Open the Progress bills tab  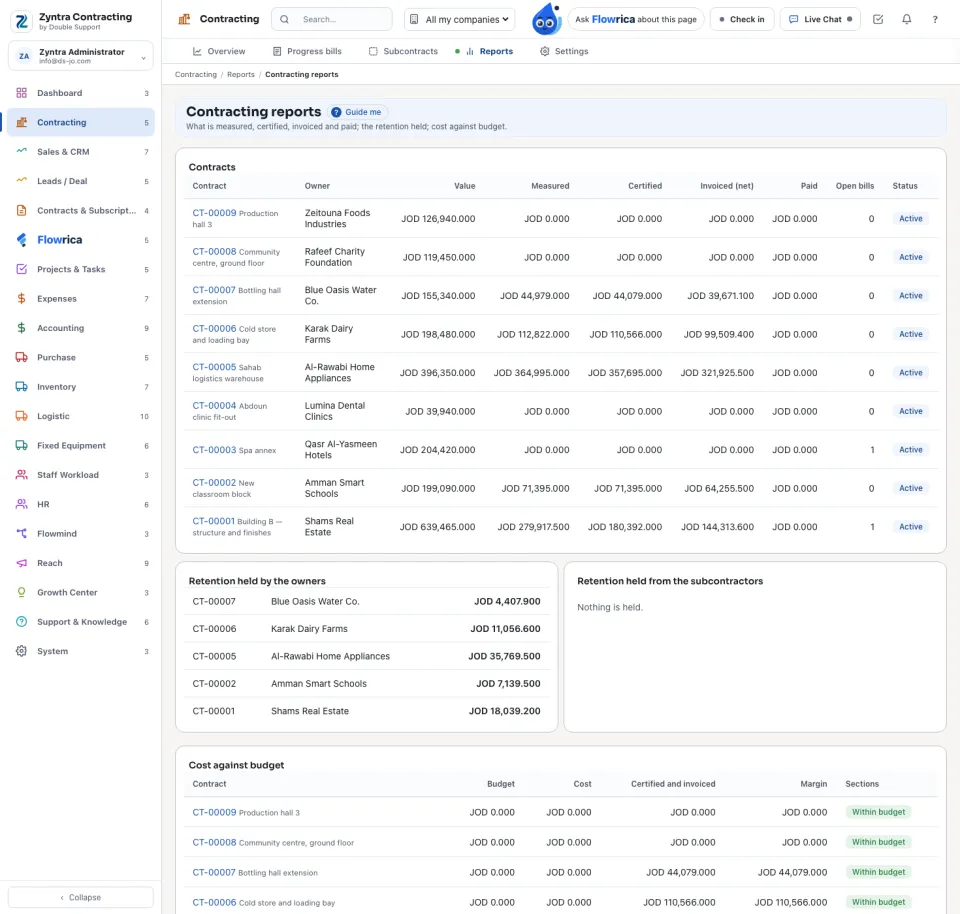[307, 51]
